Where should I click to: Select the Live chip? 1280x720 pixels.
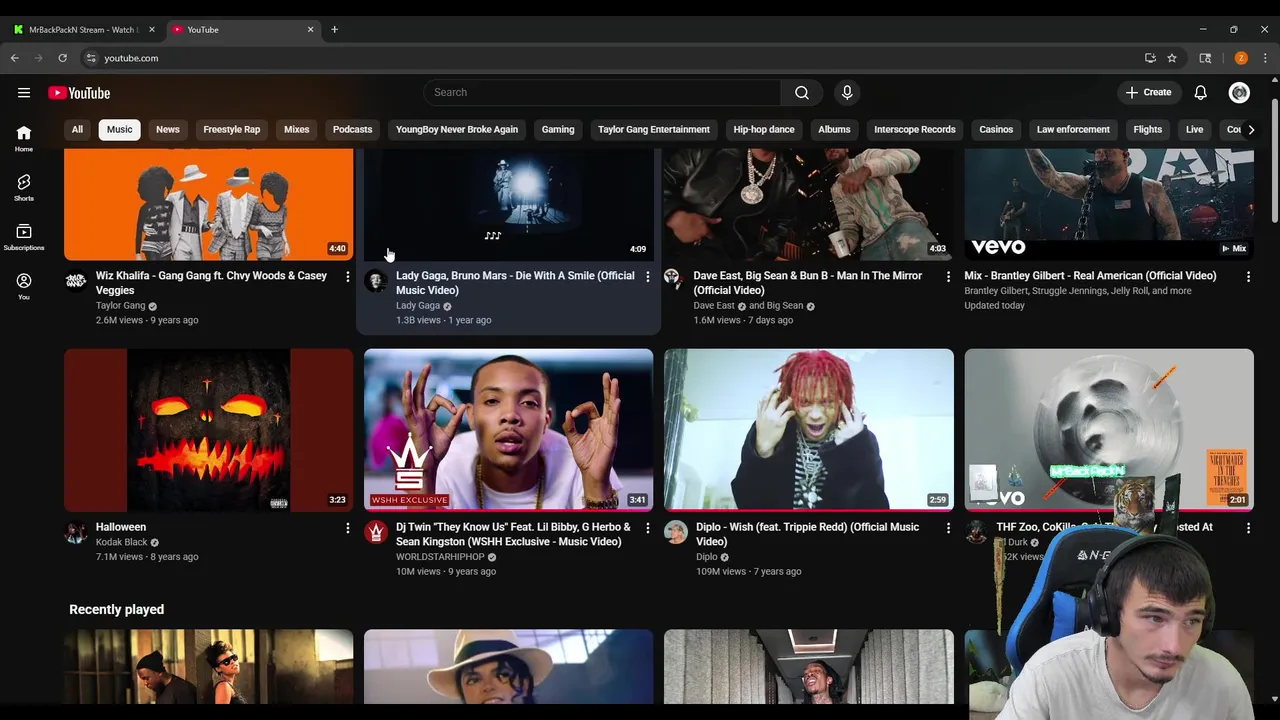(1194, 129)
